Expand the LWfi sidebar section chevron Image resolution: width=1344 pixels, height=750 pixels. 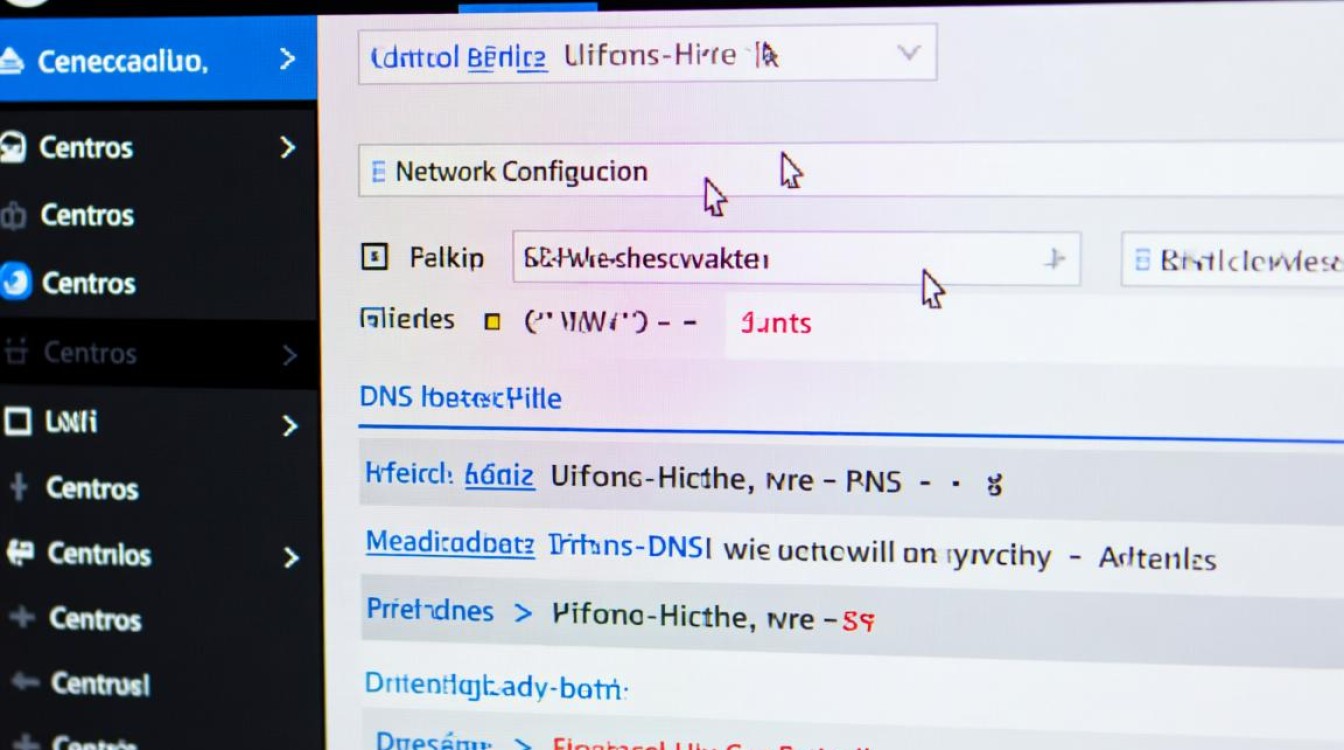pos(289,426)
